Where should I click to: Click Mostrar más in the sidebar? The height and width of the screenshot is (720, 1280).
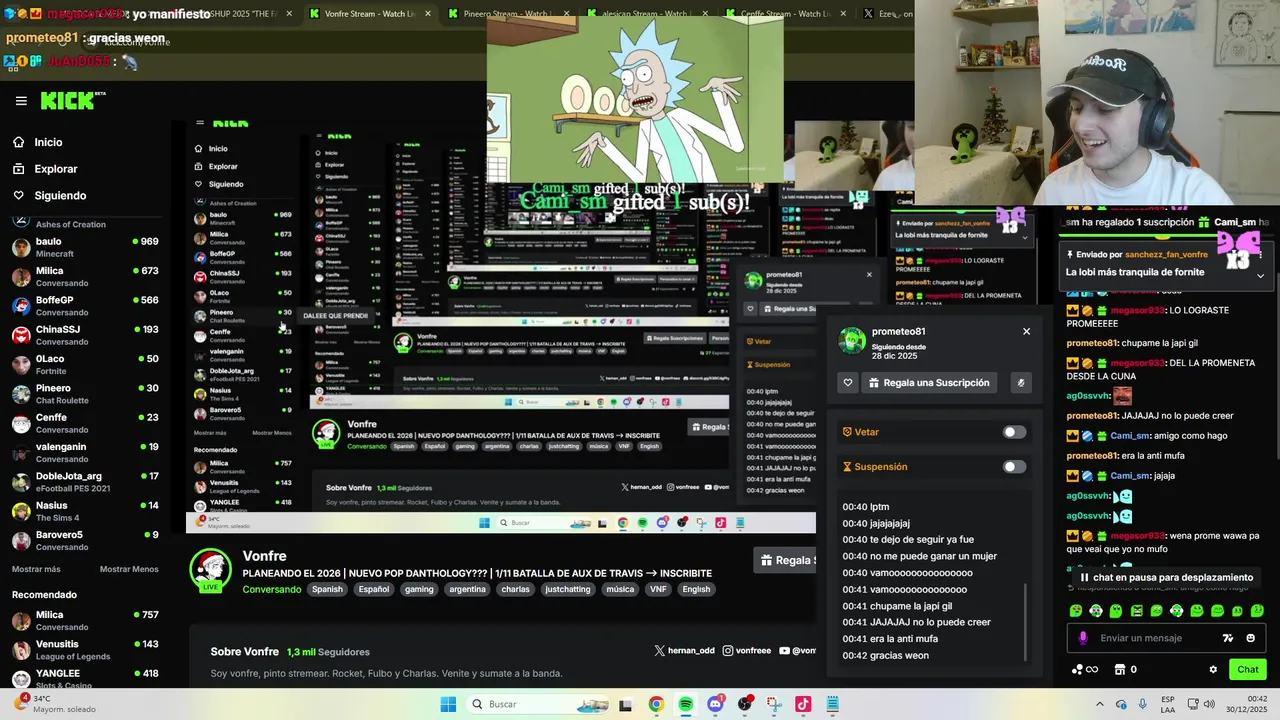(36, 569)
